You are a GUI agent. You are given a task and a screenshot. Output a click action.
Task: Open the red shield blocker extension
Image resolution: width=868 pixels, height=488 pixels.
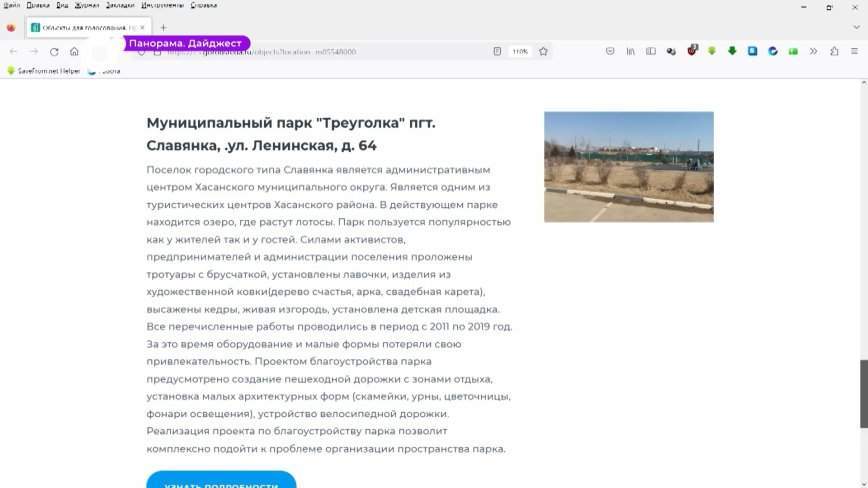click(692, 51)
